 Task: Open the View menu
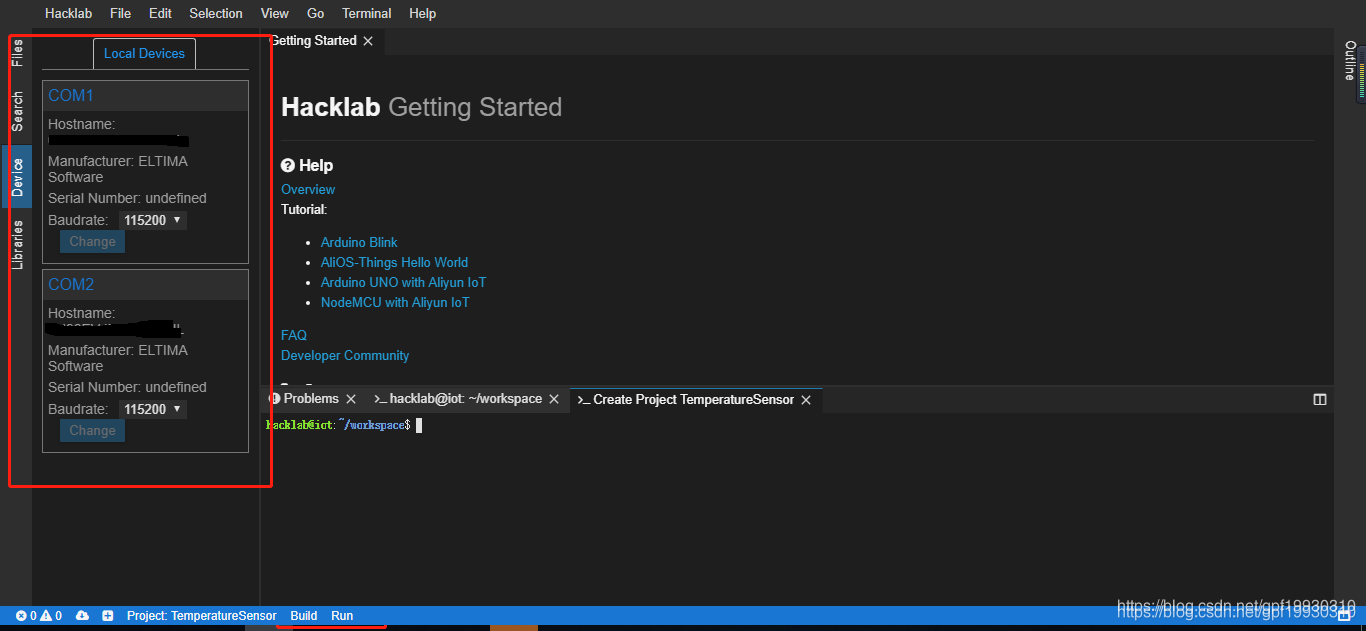274,13
